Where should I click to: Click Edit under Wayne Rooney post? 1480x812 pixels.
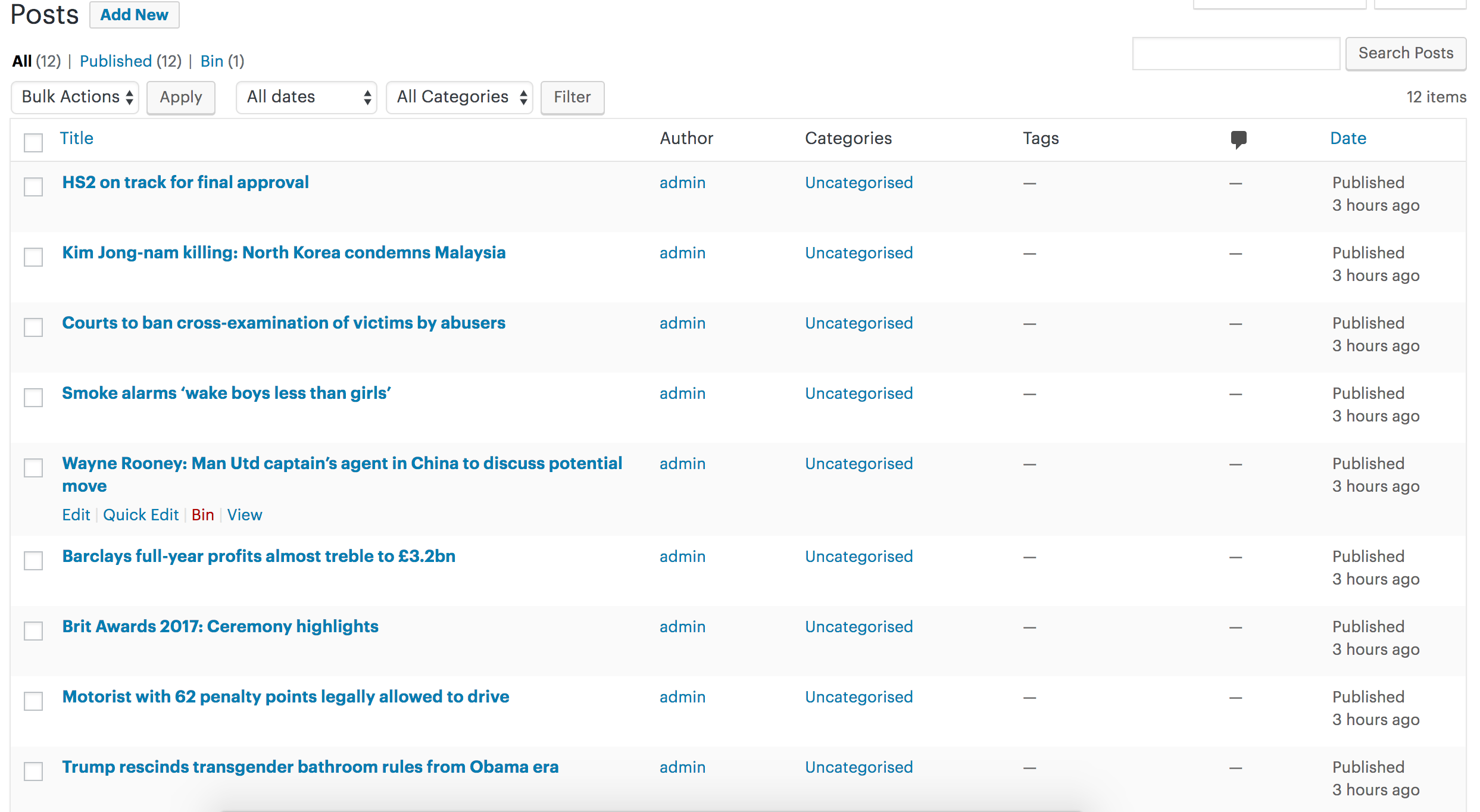click(76, 515)
